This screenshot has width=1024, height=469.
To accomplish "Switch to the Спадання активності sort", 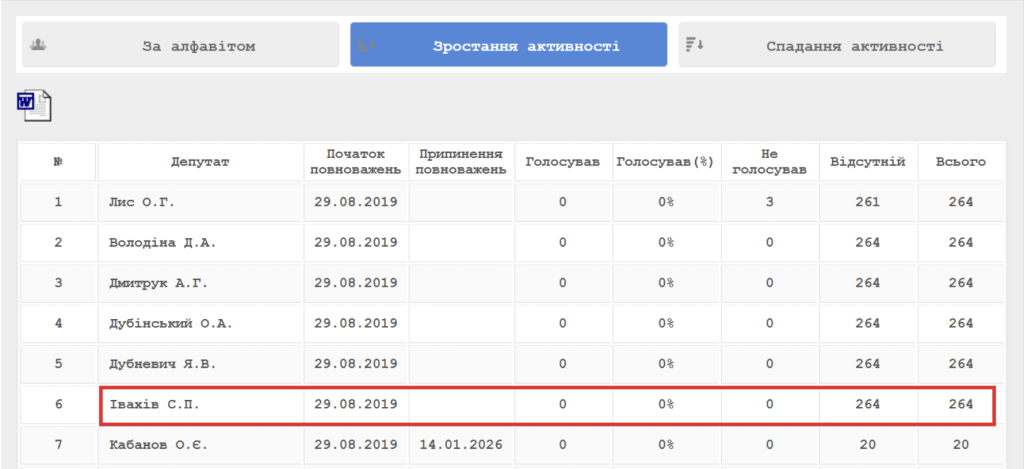I will [837, 45].
